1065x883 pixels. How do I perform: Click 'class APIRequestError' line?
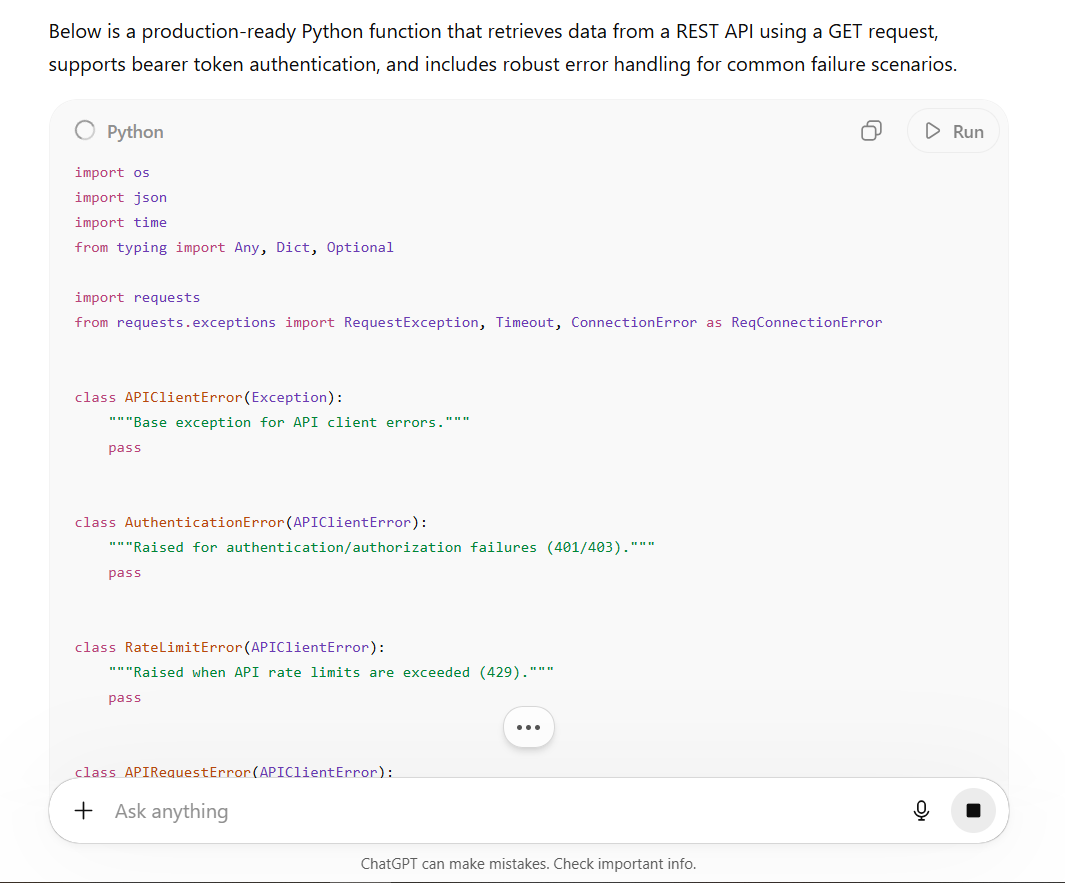click(x=234, y=772)
